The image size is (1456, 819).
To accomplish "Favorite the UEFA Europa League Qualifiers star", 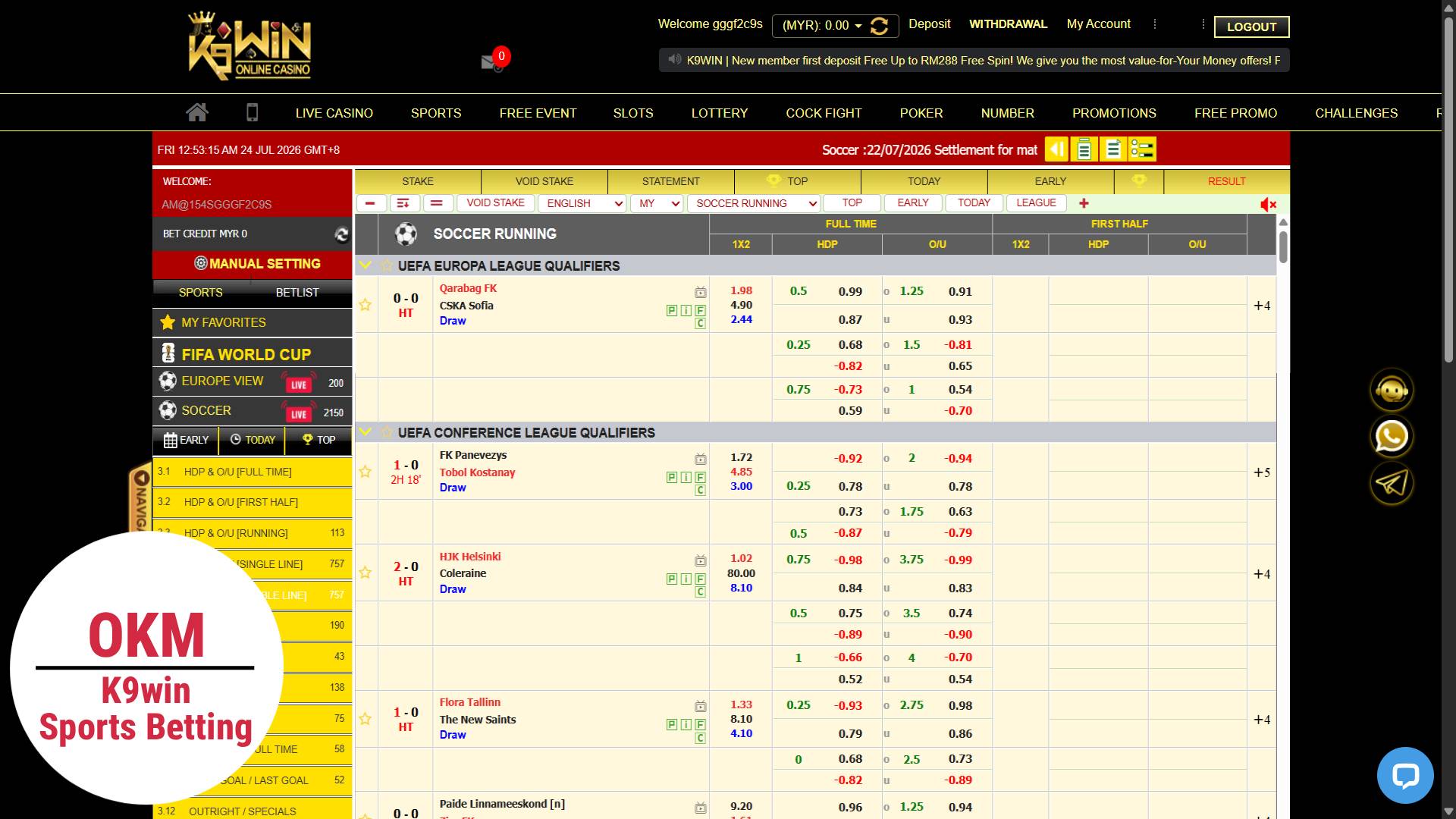I will (387, 265).
